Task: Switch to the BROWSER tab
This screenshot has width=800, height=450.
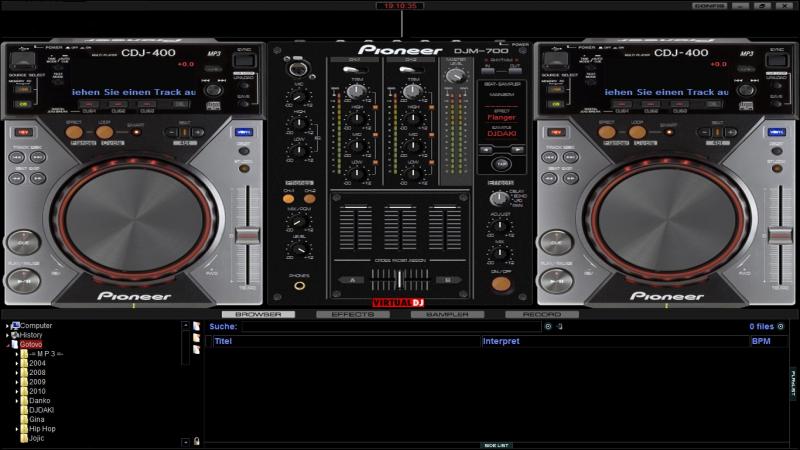Action: click(258, 314)
